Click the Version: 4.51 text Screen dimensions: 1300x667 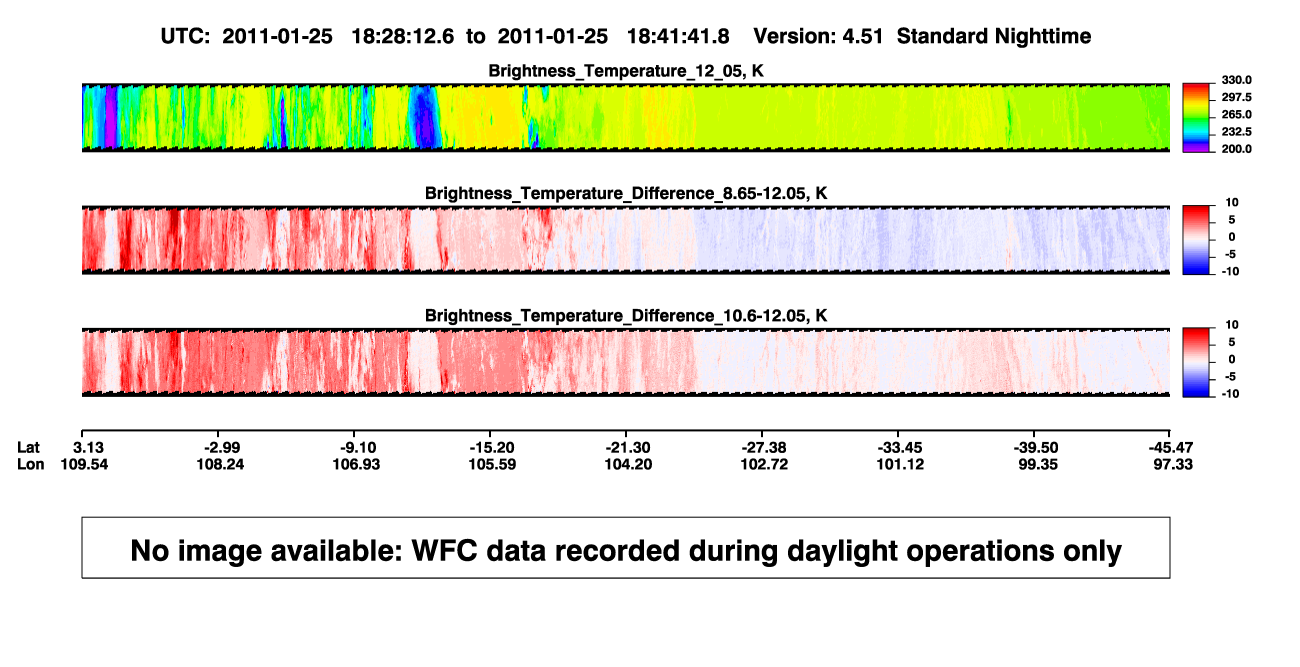pyautogui.click(x=820, y=36)
